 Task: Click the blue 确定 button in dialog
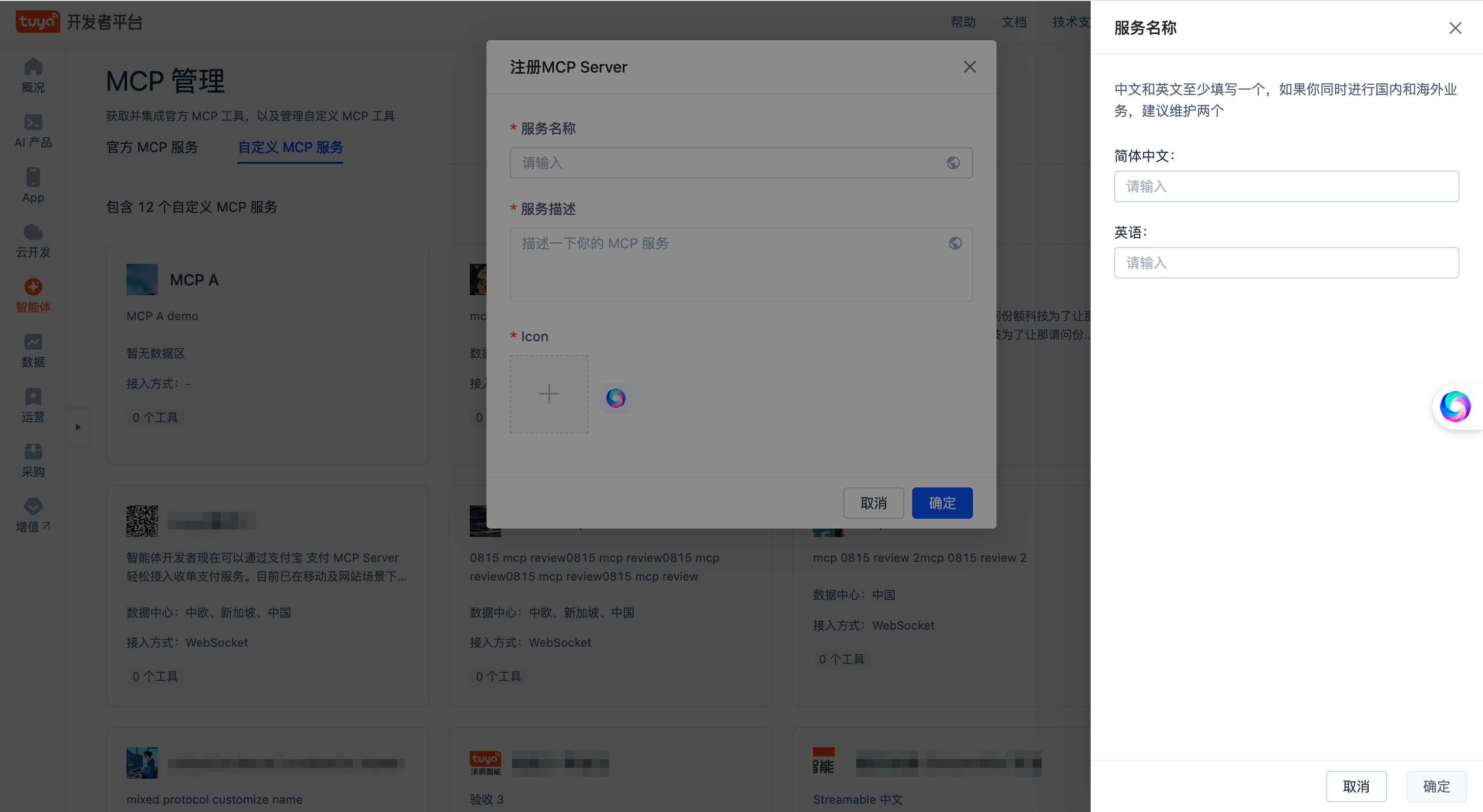tap(942, 503)
